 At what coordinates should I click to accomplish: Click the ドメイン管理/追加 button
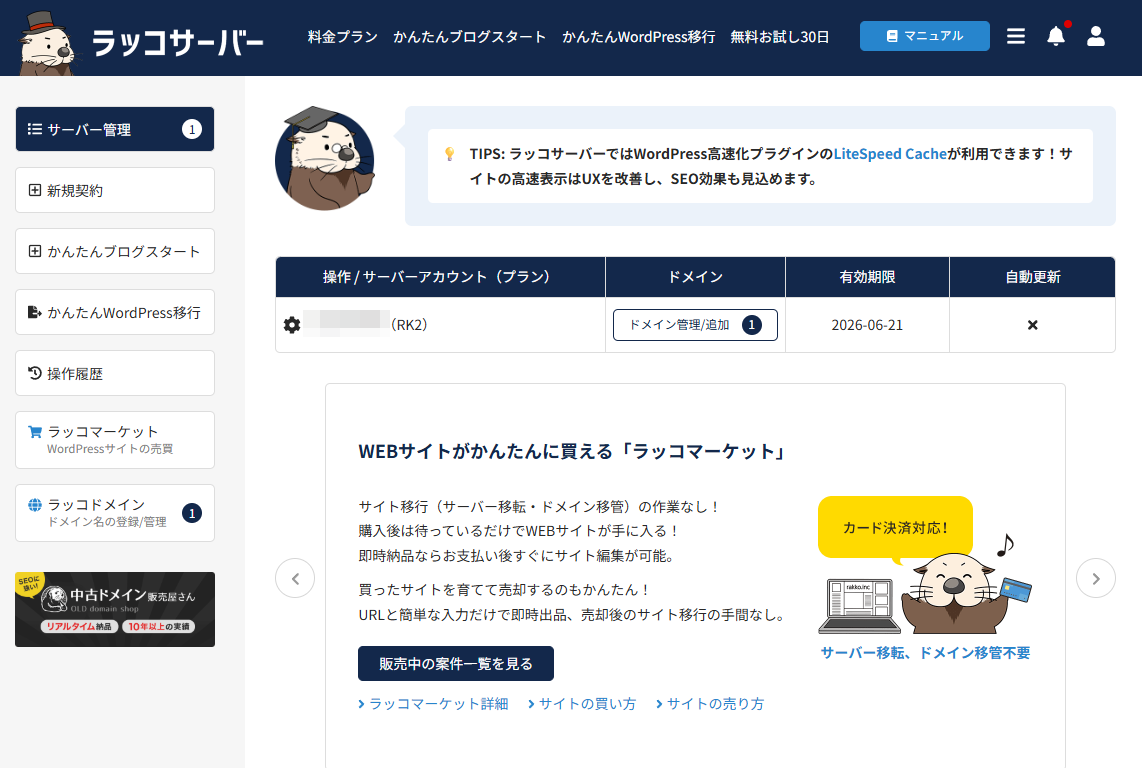tap(695, 325)
